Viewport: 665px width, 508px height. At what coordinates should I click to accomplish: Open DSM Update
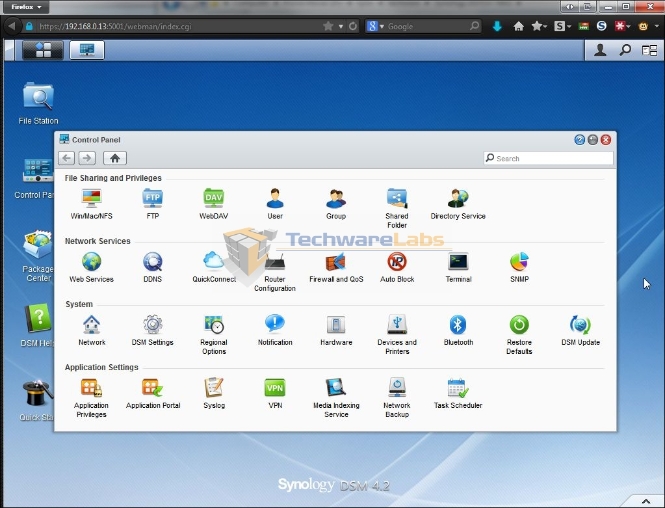coord(580,330)
